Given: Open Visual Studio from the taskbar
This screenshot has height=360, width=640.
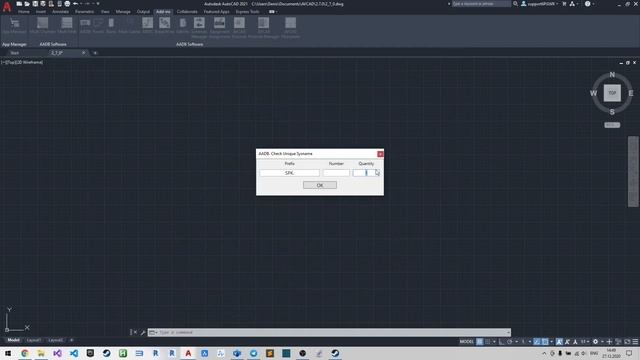Looking at the screenshot, I should [x=57, y=353].
